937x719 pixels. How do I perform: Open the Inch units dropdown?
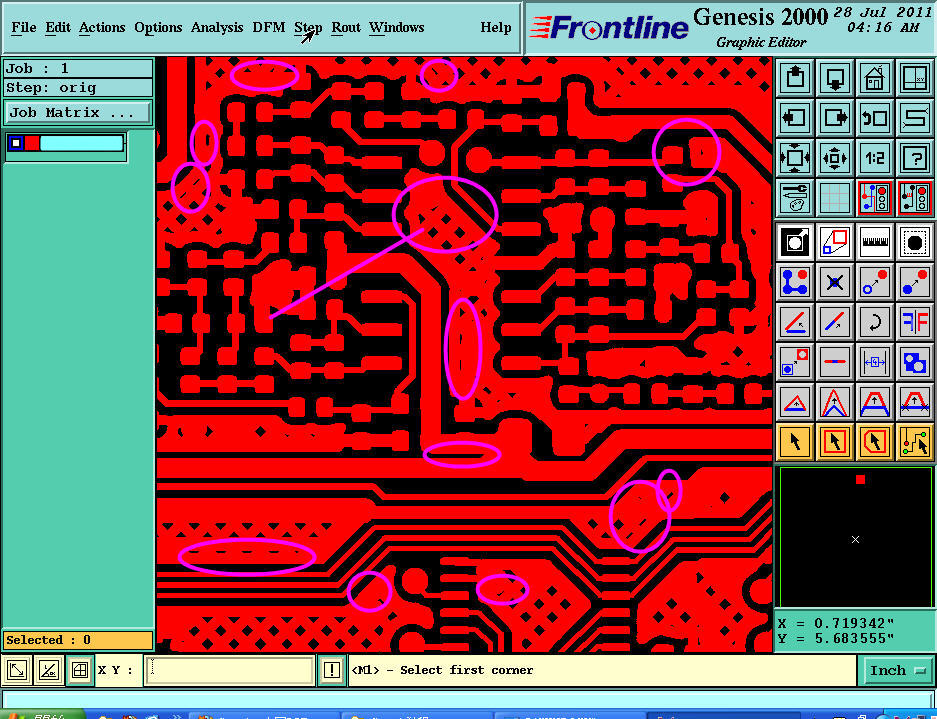tap(897, 670)
